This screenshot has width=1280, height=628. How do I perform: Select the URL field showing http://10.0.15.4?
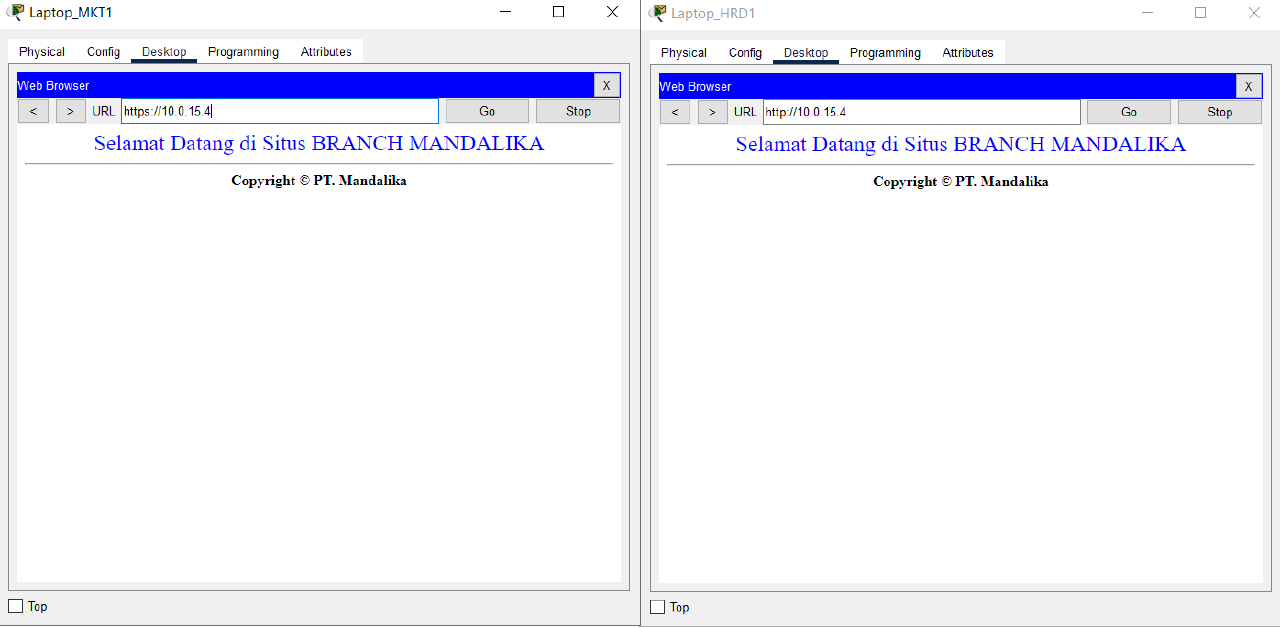pos(920,111)
